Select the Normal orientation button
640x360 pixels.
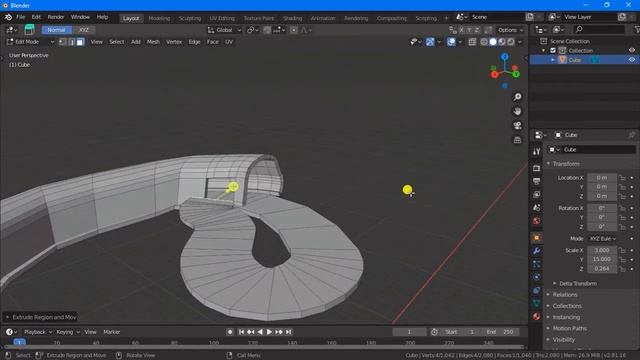click(x=56, y=30)
